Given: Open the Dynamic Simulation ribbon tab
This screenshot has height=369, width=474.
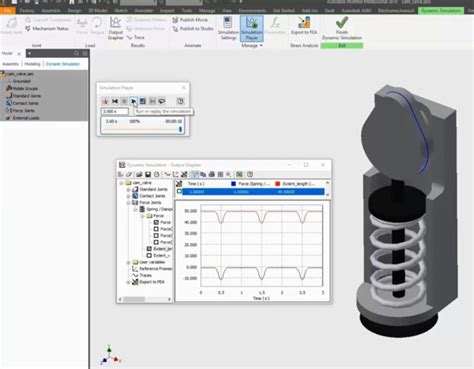Looking at the screenshot, I should tap(441, 11).
